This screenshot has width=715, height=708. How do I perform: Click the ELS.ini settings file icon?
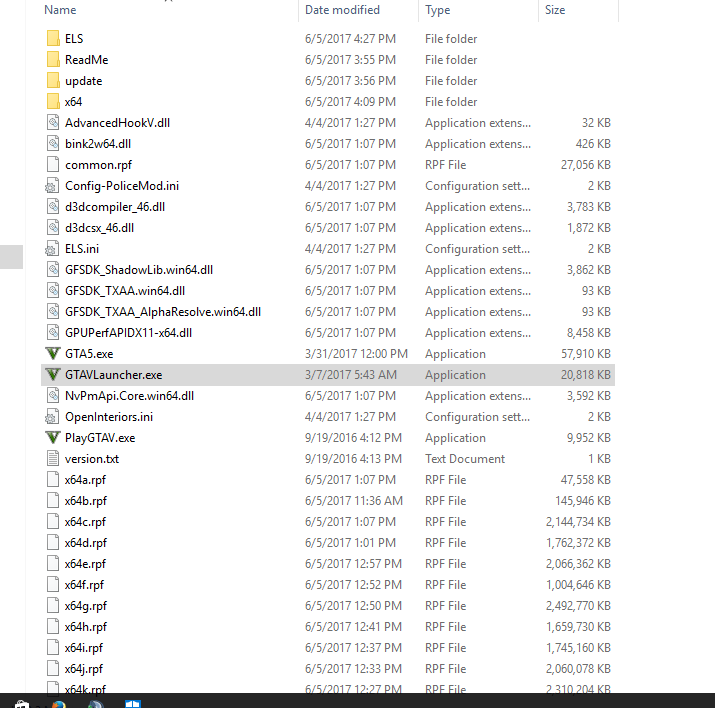pyautogui.click(x=52, y=248)
